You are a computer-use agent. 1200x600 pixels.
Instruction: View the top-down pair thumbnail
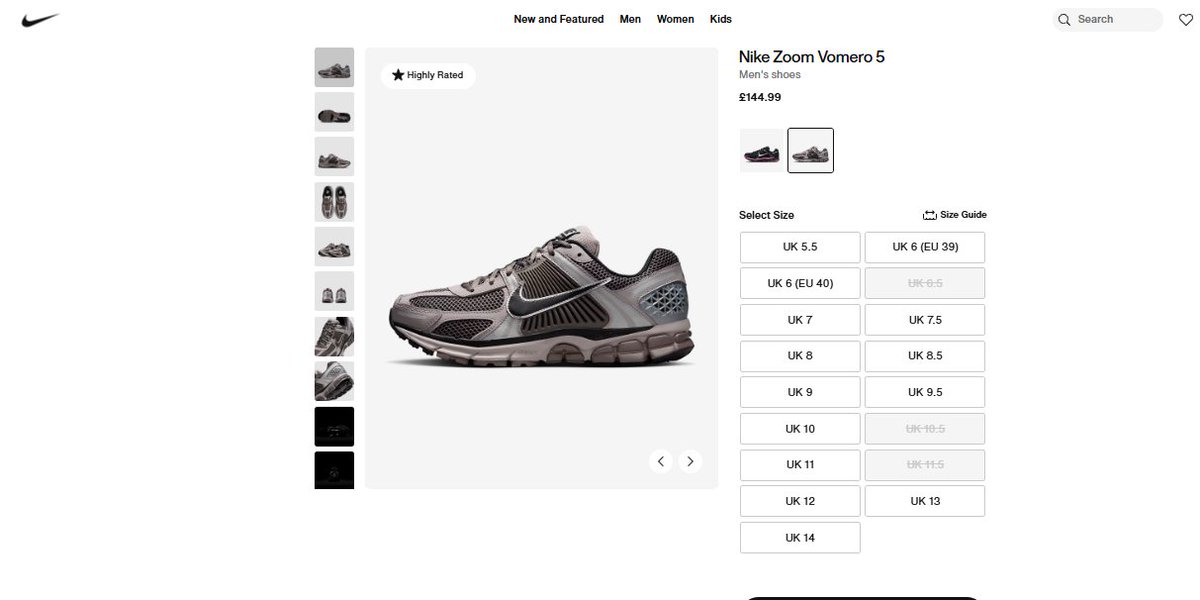pos(334,202)
